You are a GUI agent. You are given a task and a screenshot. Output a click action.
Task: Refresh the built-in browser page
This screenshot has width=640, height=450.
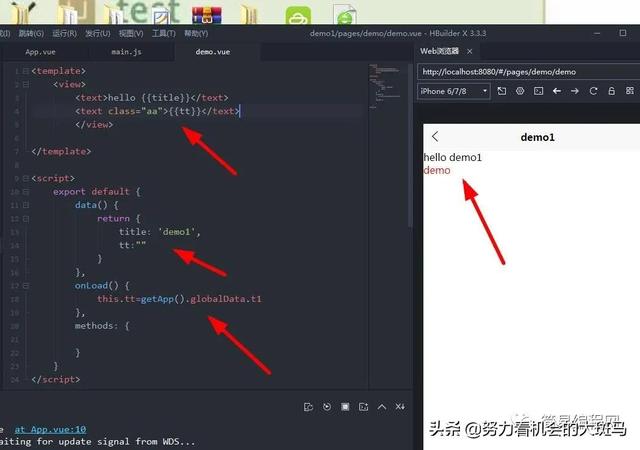coord(593,91)
